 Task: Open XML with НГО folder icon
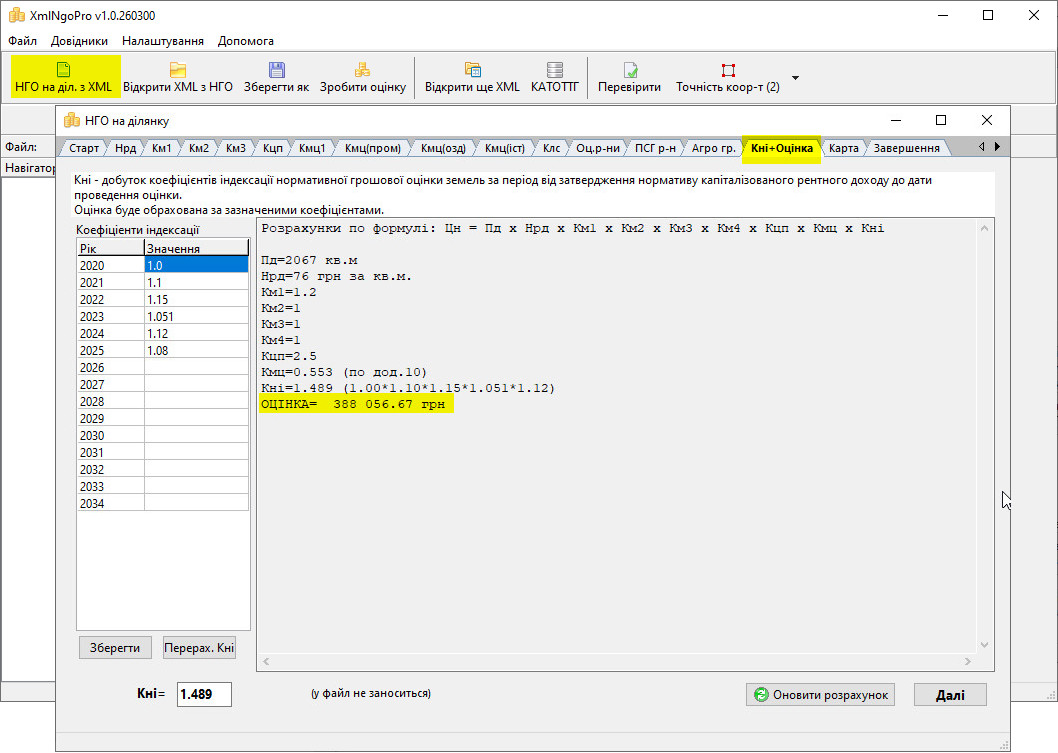(x=177, y=70)
